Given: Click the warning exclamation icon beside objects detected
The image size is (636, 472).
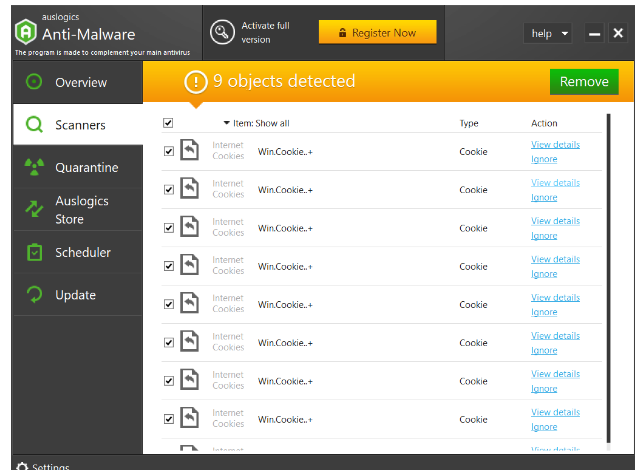Looking at the screenshot, I should 196,82.
